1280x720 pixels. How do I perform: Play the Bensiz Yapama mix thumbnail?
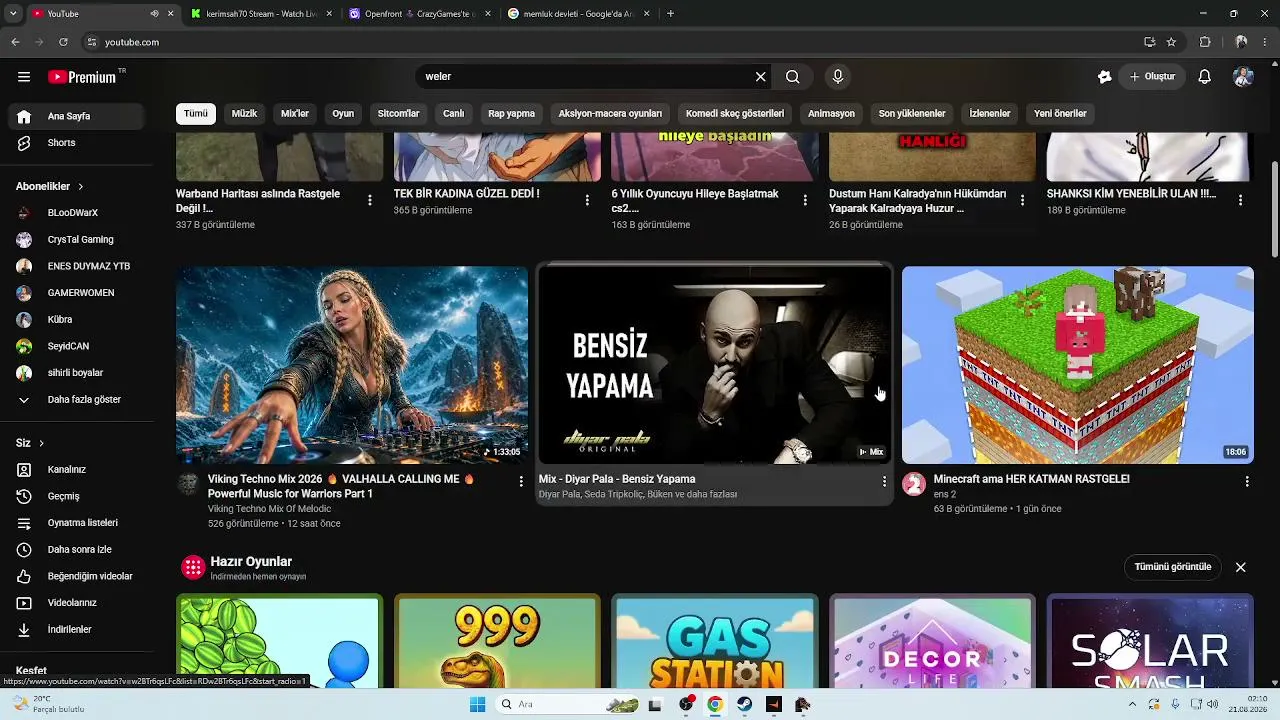pyautogui.click(x=715, y=365)
